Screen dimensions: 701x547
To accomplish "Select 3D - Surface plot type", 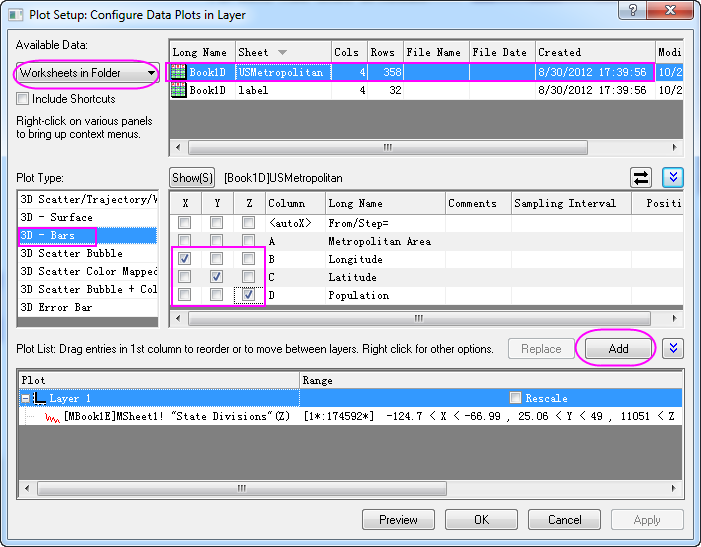I will (56, 217).
